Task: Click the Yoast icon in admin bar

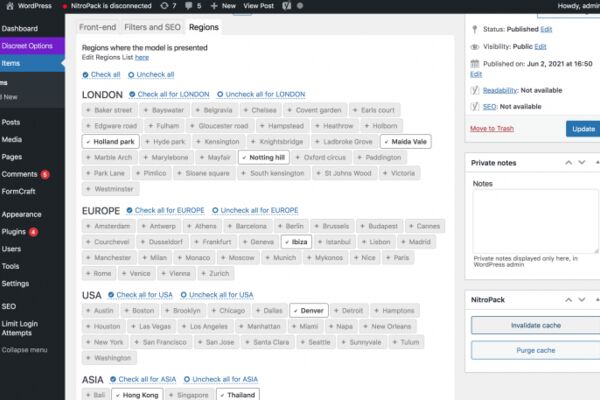Action: tap(287, 6)
